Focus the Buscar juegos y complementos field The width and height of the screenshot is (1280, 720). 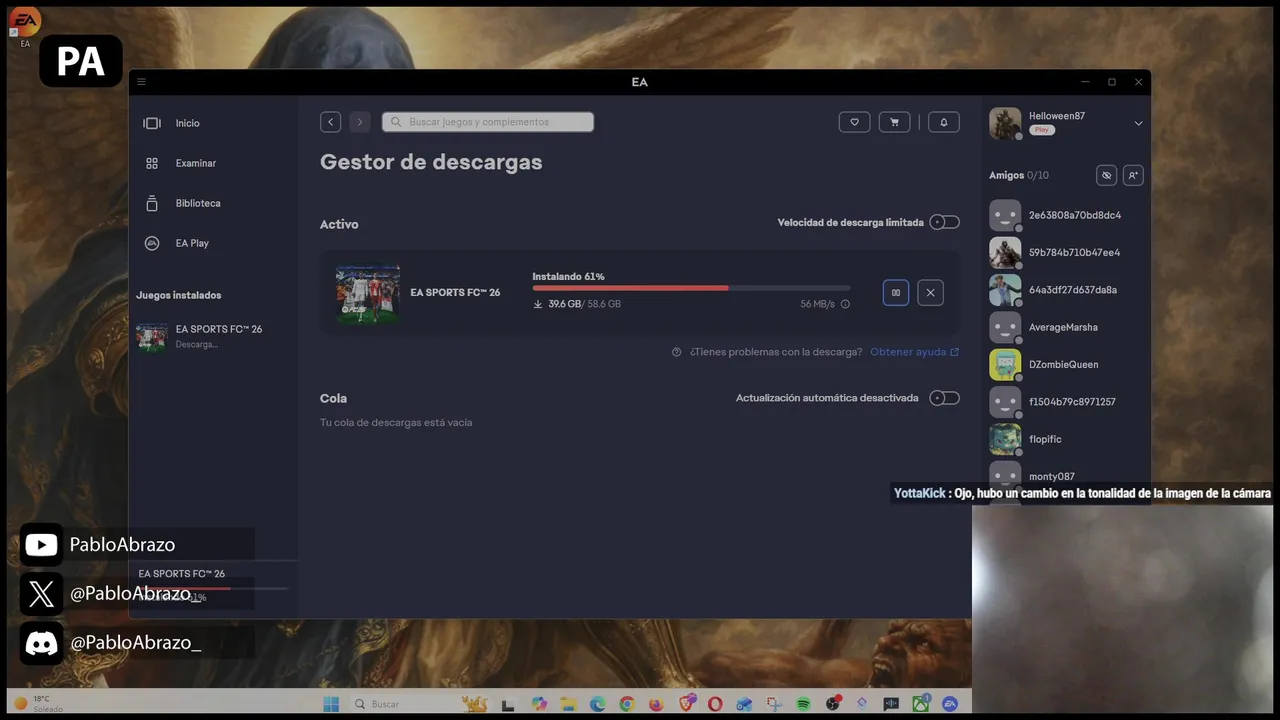(x=488, y=122)
